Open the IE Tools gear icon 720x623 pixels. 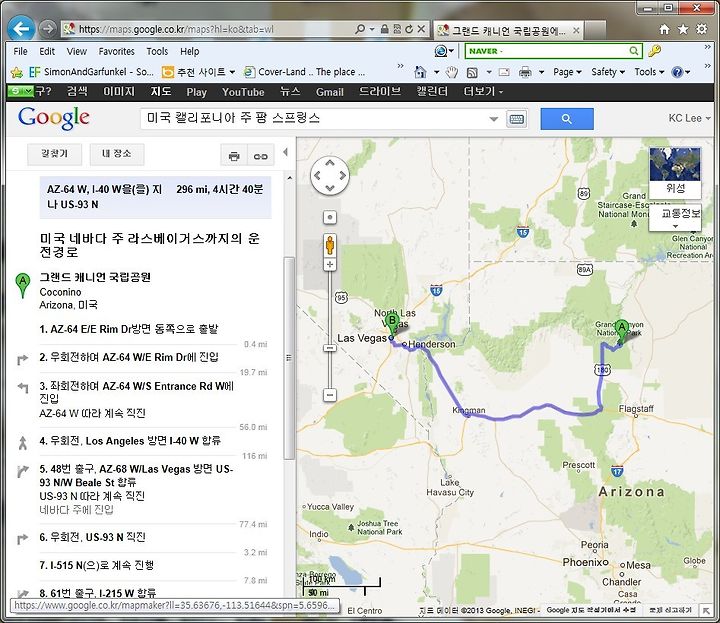[702, 29]
